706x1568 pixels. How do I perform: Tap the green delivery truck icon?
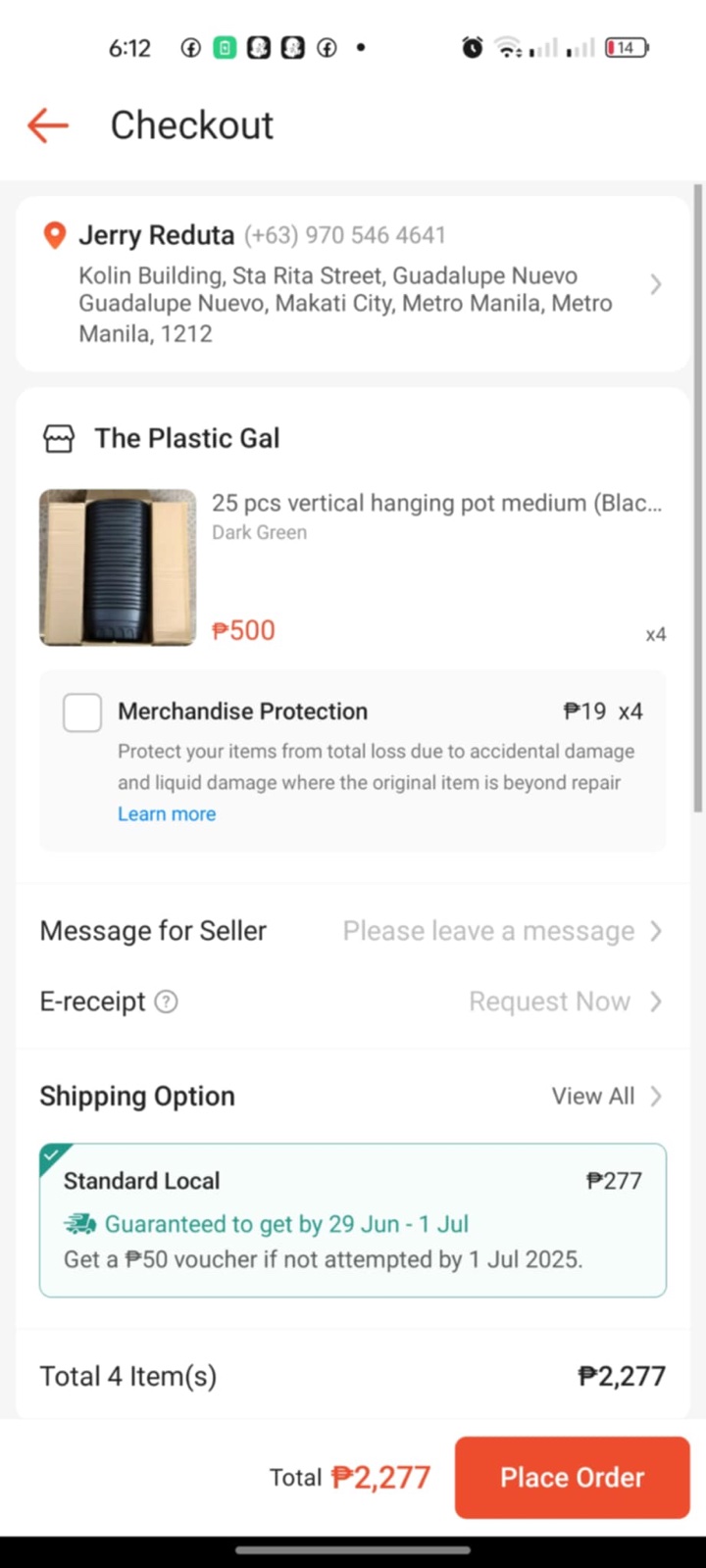80,1224
